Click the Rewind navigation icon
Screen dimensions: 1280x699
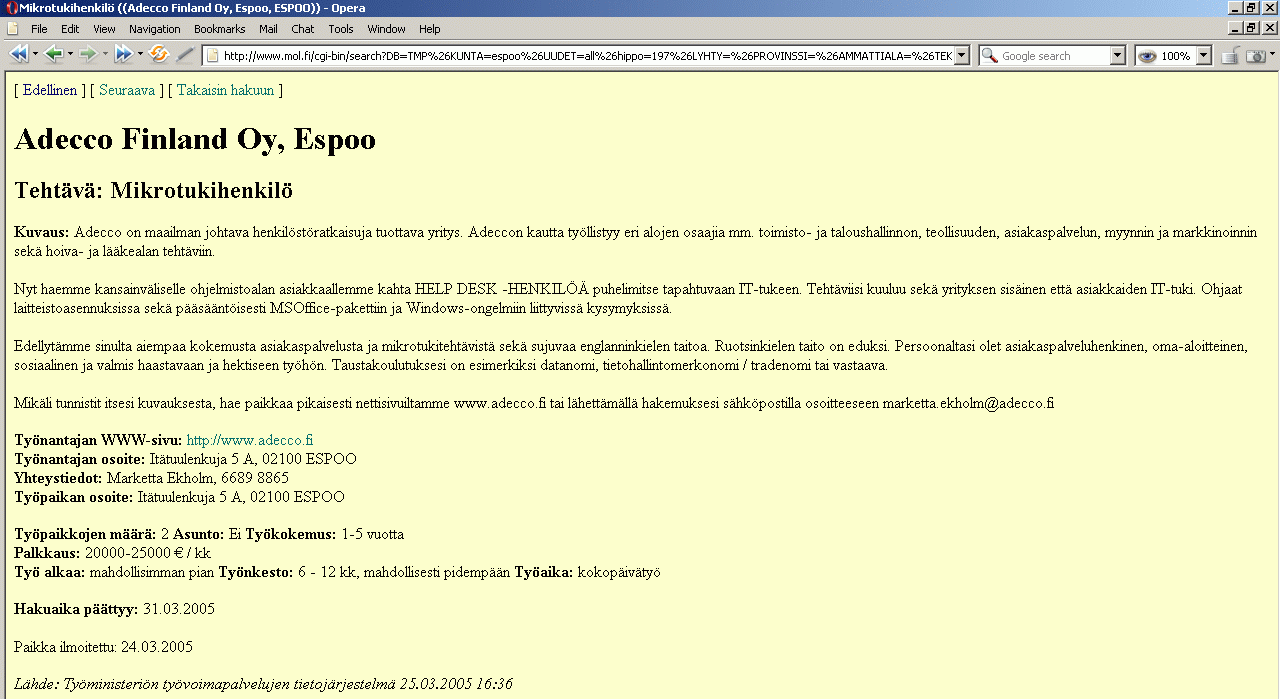(18, 55)
